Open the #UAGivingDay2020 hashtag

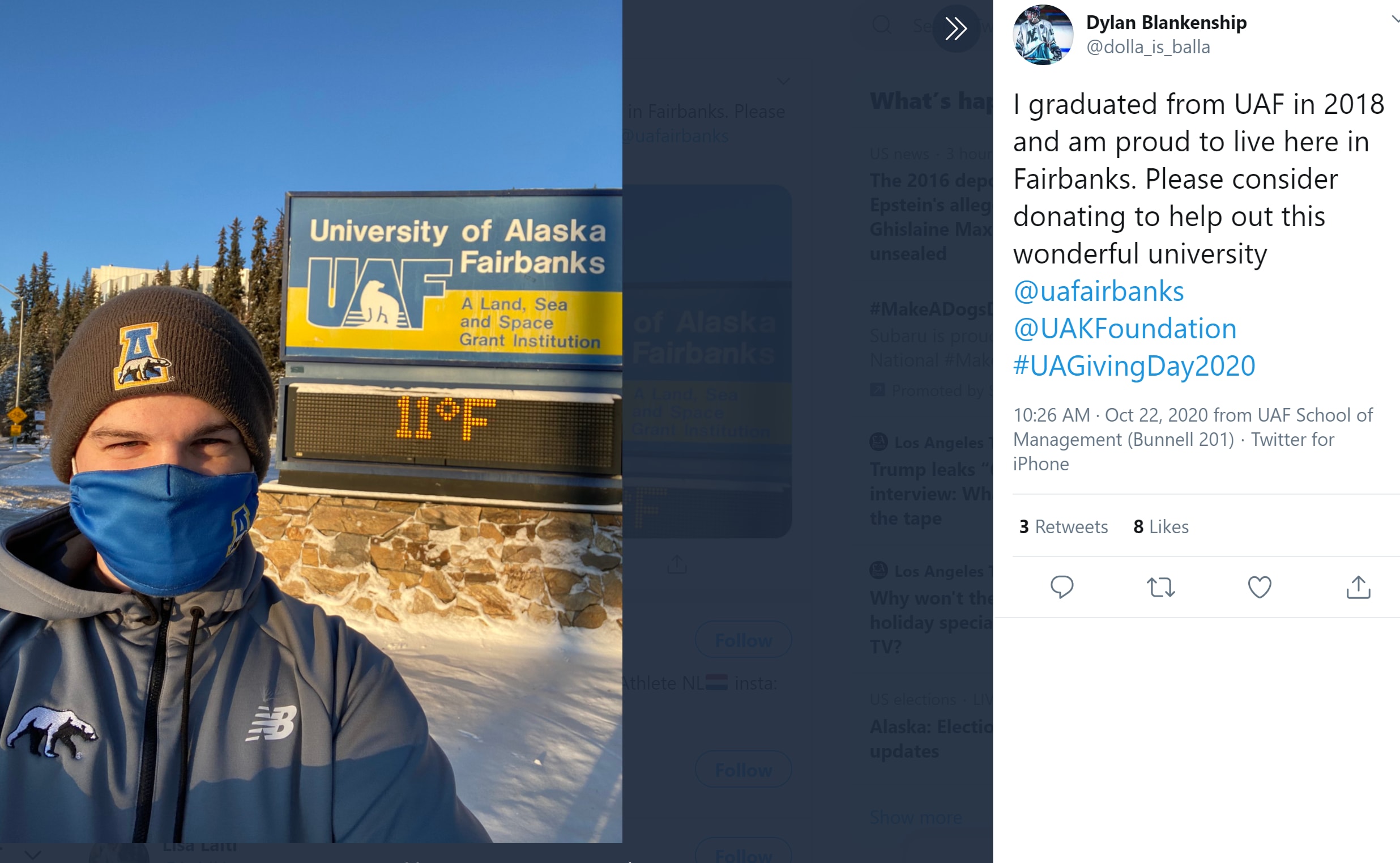[1134, 366]
